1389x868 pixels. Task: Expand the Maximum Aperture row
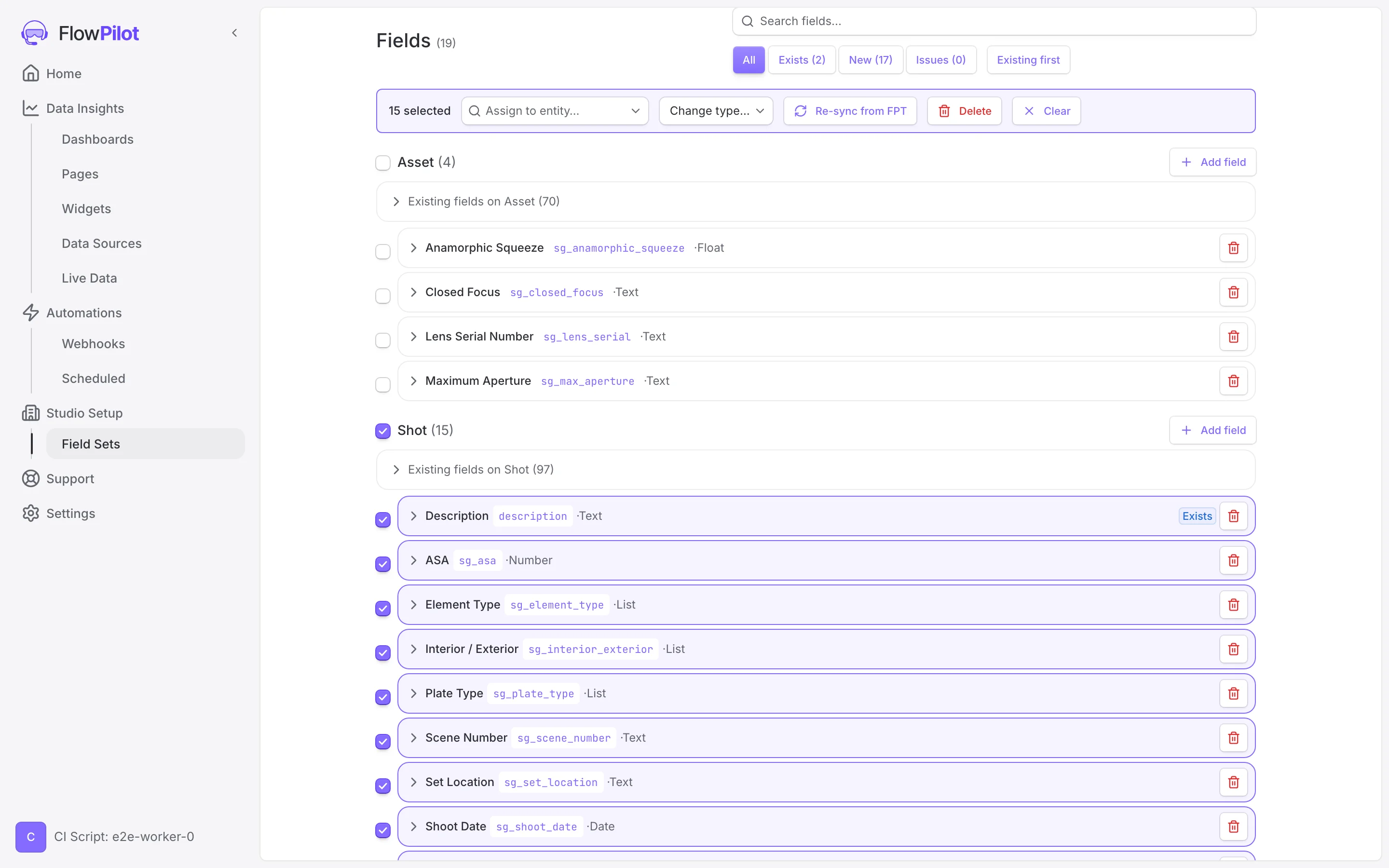pos(413,380)
